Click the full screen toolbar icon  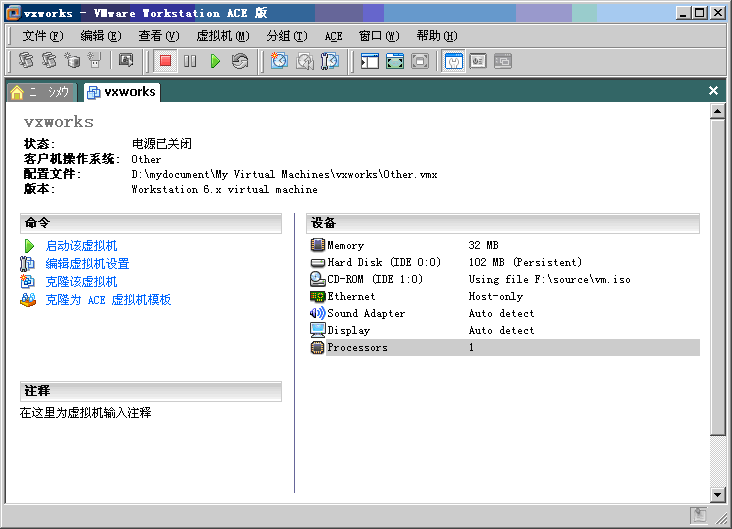point(420,61)
